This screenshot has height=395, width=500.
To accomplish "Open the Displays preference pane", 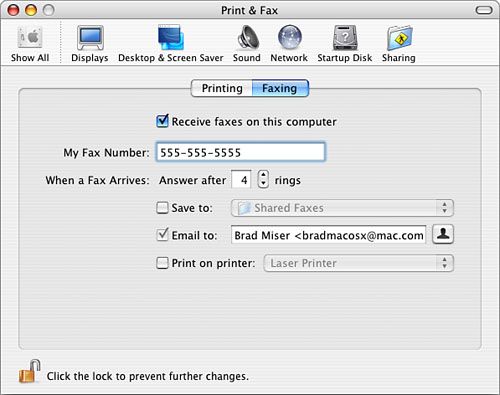I will point(90,37).
